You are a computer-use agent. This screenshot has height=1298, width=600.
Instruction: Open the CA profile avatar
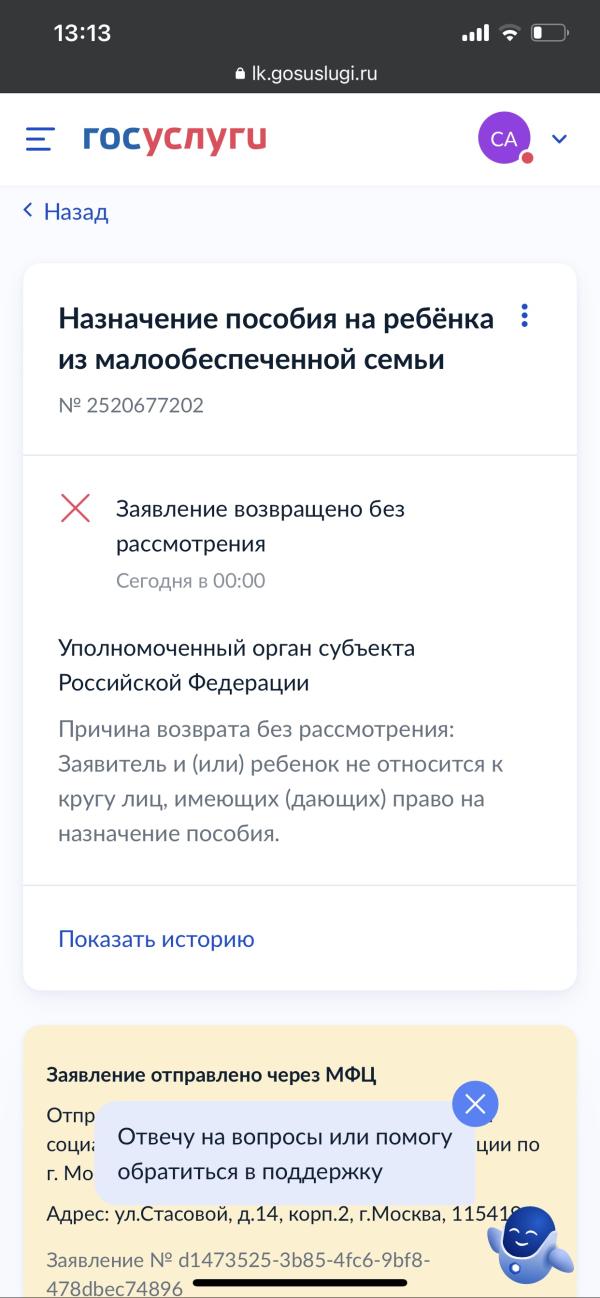505,139
